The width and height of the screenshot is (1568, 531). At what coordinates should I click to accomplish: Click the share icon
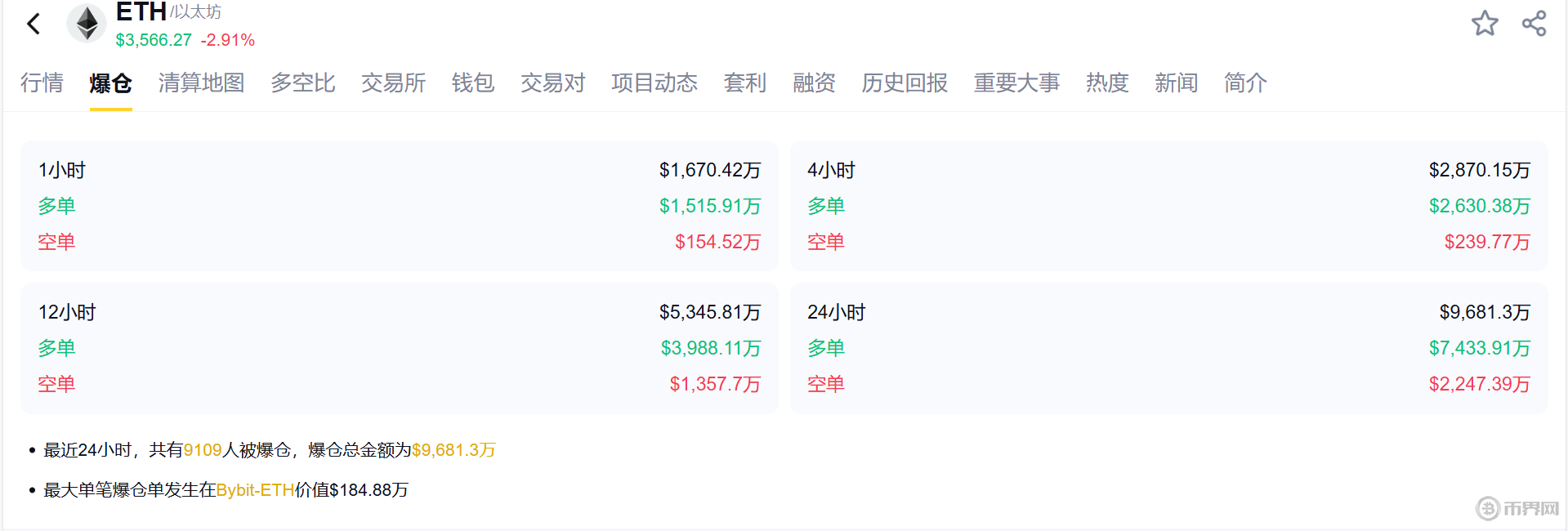pyautogui.click(x=1534, y=23)
